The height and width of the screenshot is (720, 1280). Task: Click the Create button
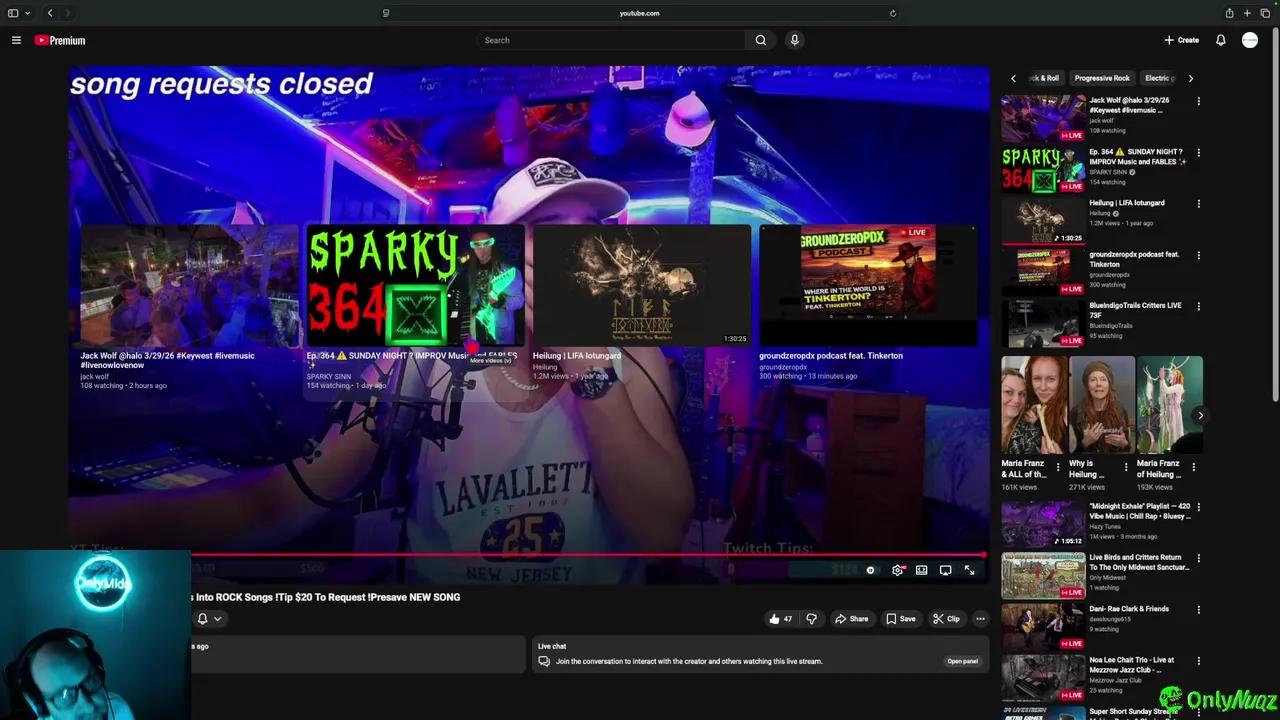[1182, 40]
